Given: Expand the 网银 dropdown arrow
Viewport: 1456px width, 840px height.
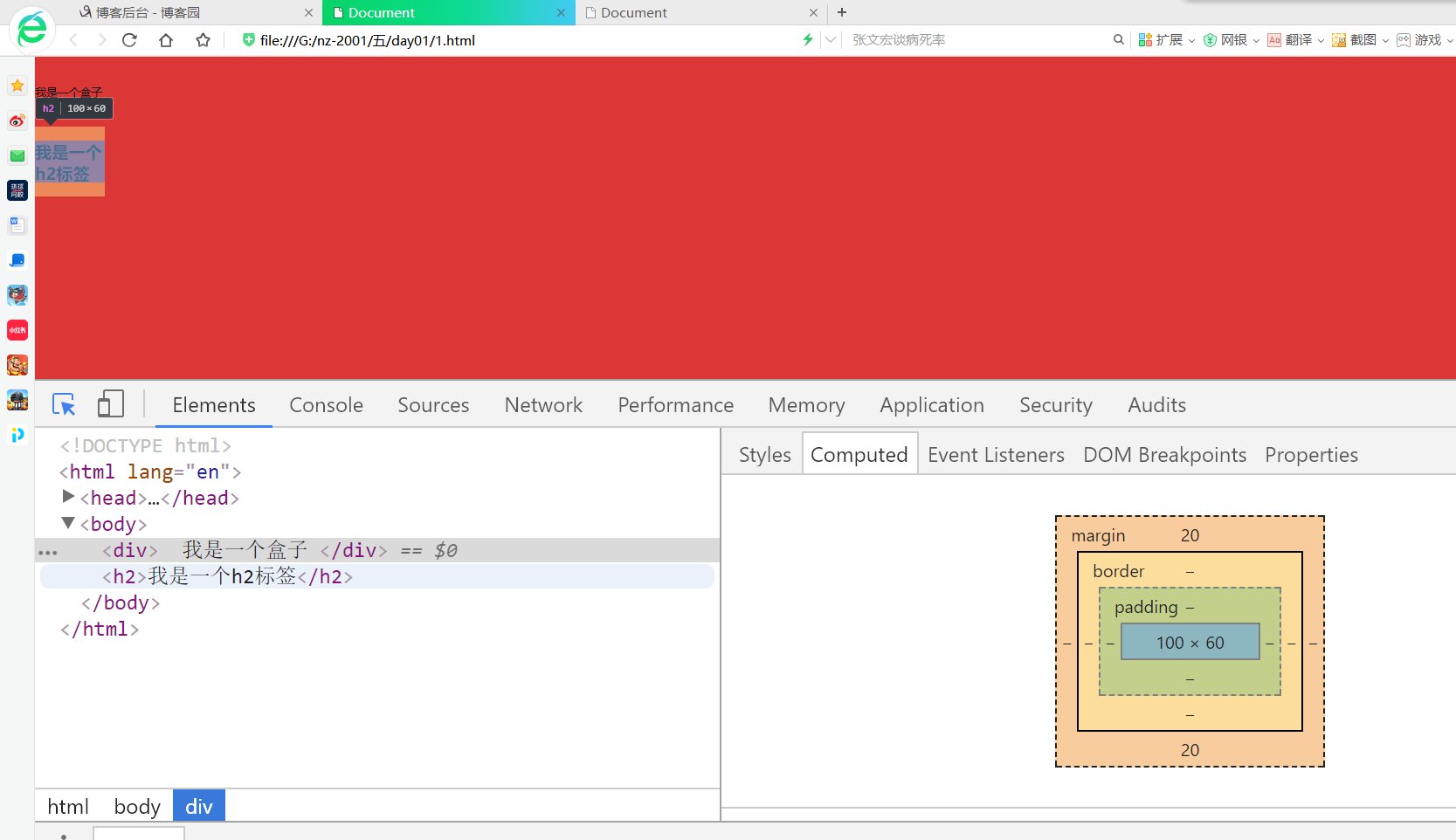Looking at the screenshot, I should tap(1256, 40).
